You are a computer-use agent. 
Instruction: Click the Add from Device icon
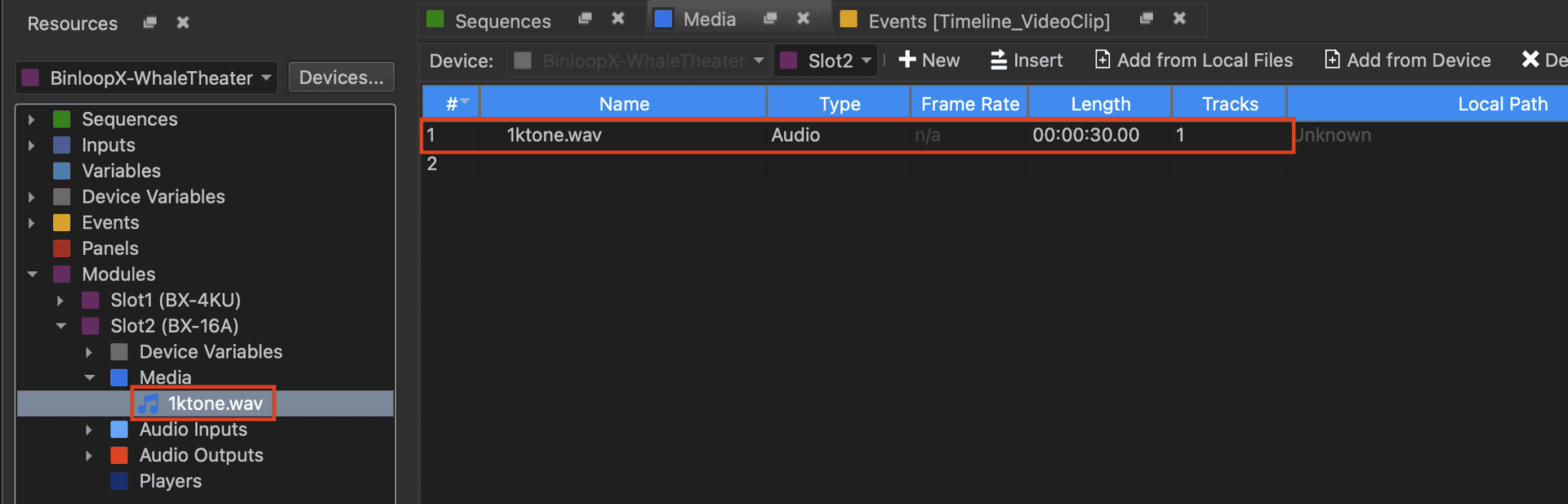pos(1331,60)
